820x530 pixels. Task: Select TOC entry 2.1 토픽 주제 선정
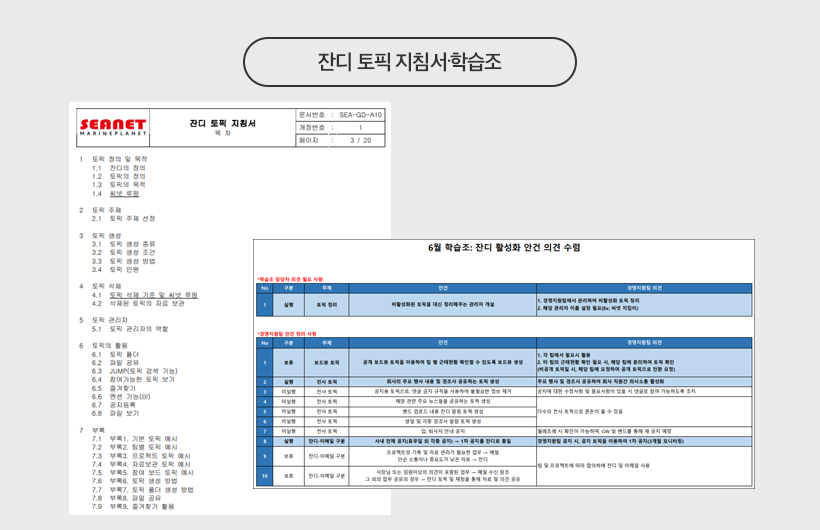click(x=123, y=218)
